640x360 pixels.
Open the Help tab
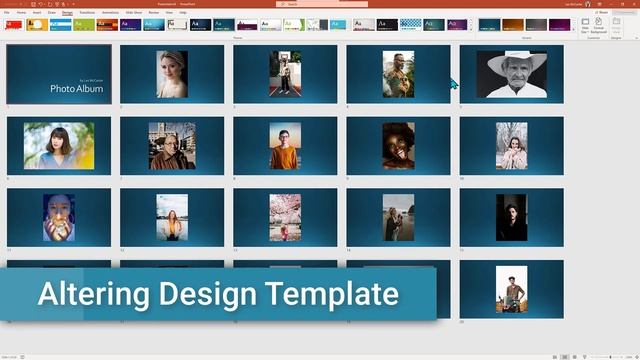183,13
